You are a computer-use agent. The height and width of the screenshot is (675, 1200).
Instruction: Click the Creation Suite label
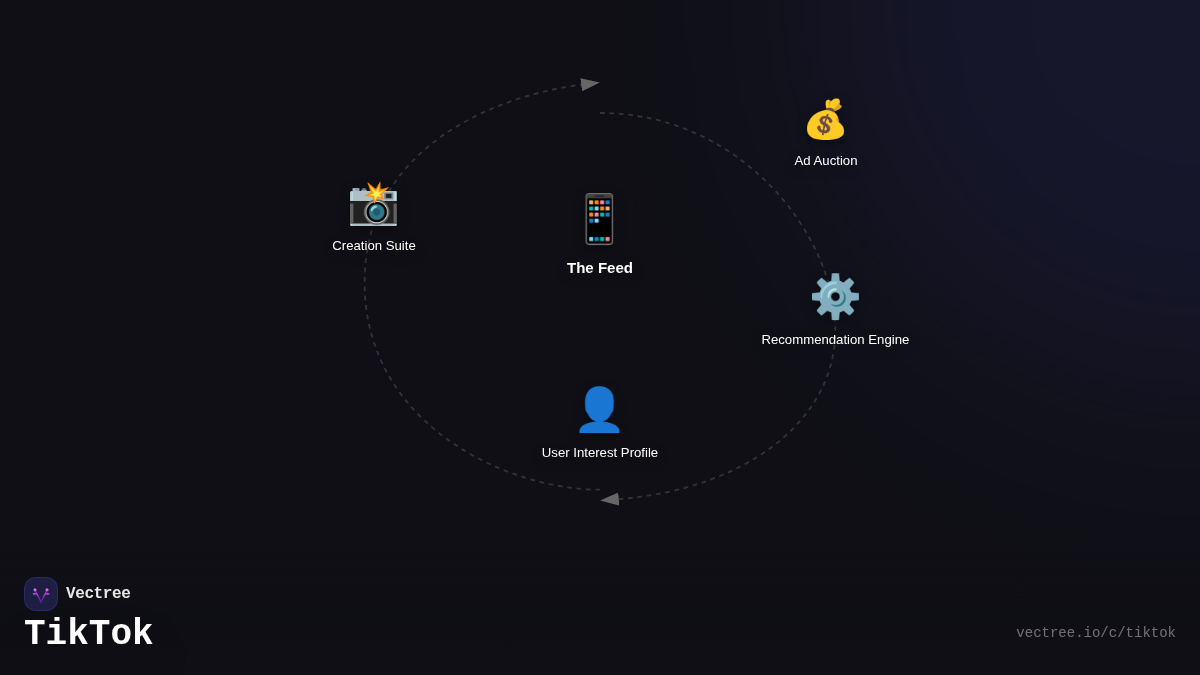pyautogui.click(x=374, y=246)
